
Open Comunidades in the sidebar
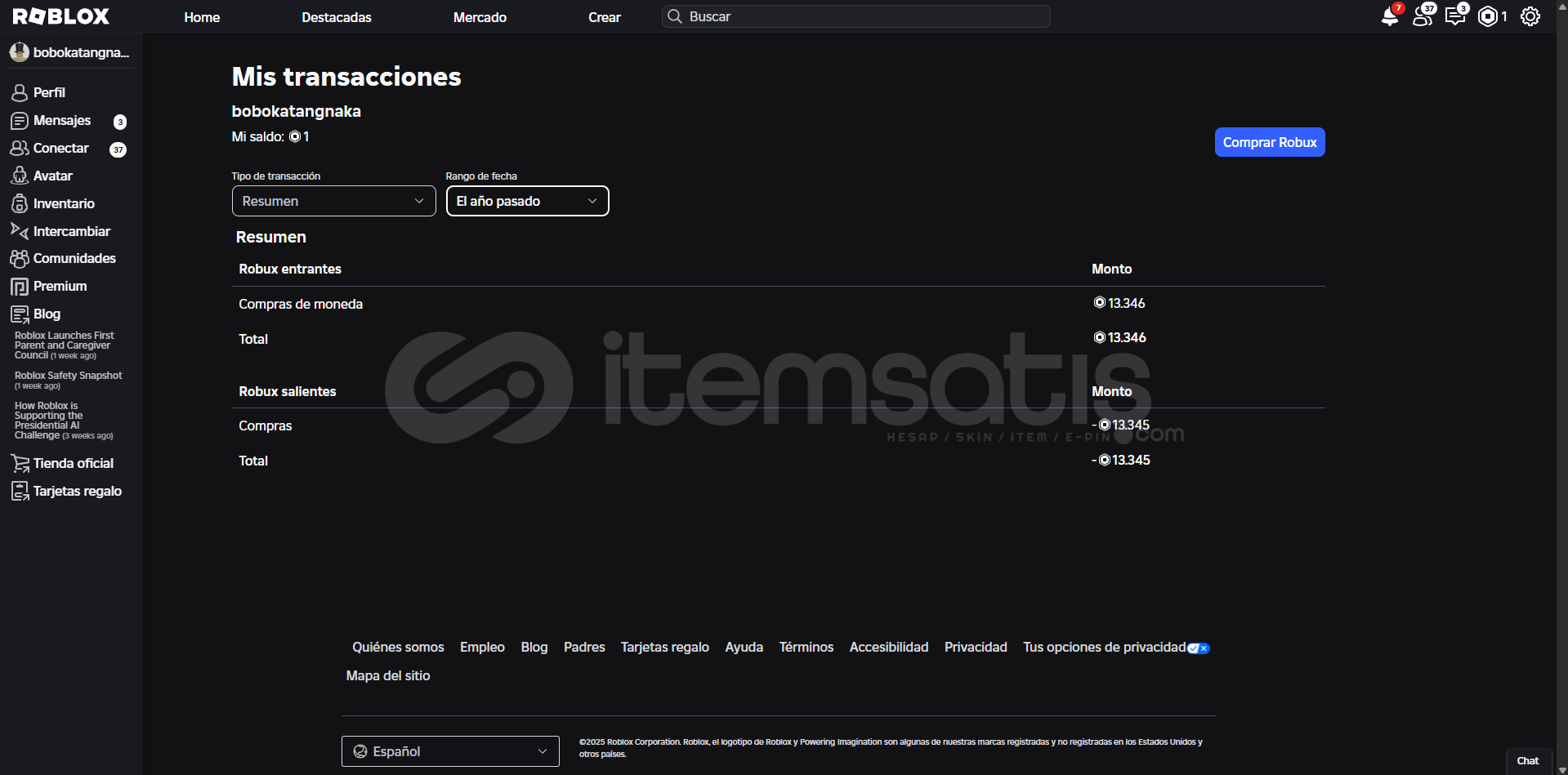click(74, 258)
